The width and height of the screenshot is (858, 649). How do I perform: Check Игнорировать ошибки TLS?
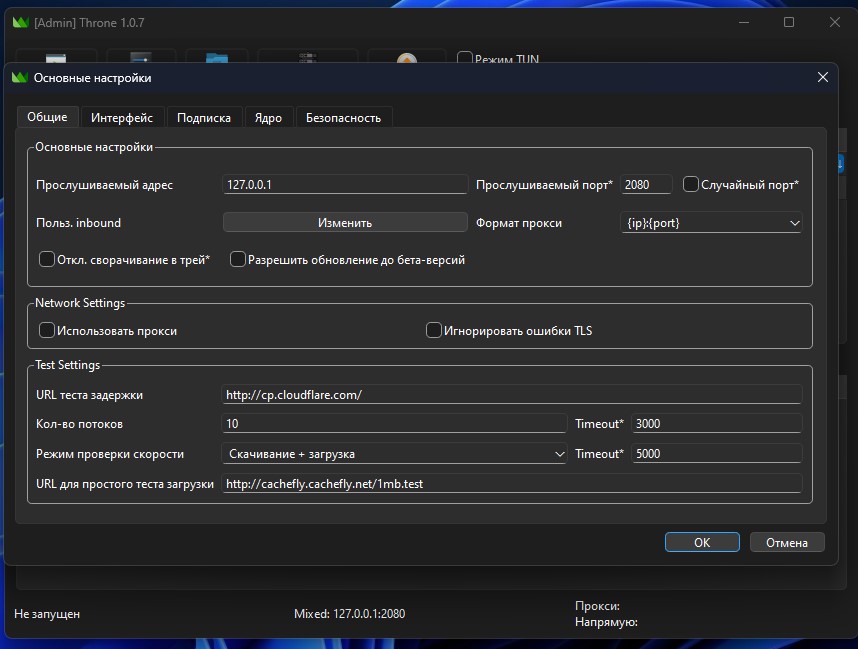(x=434, y=330)
